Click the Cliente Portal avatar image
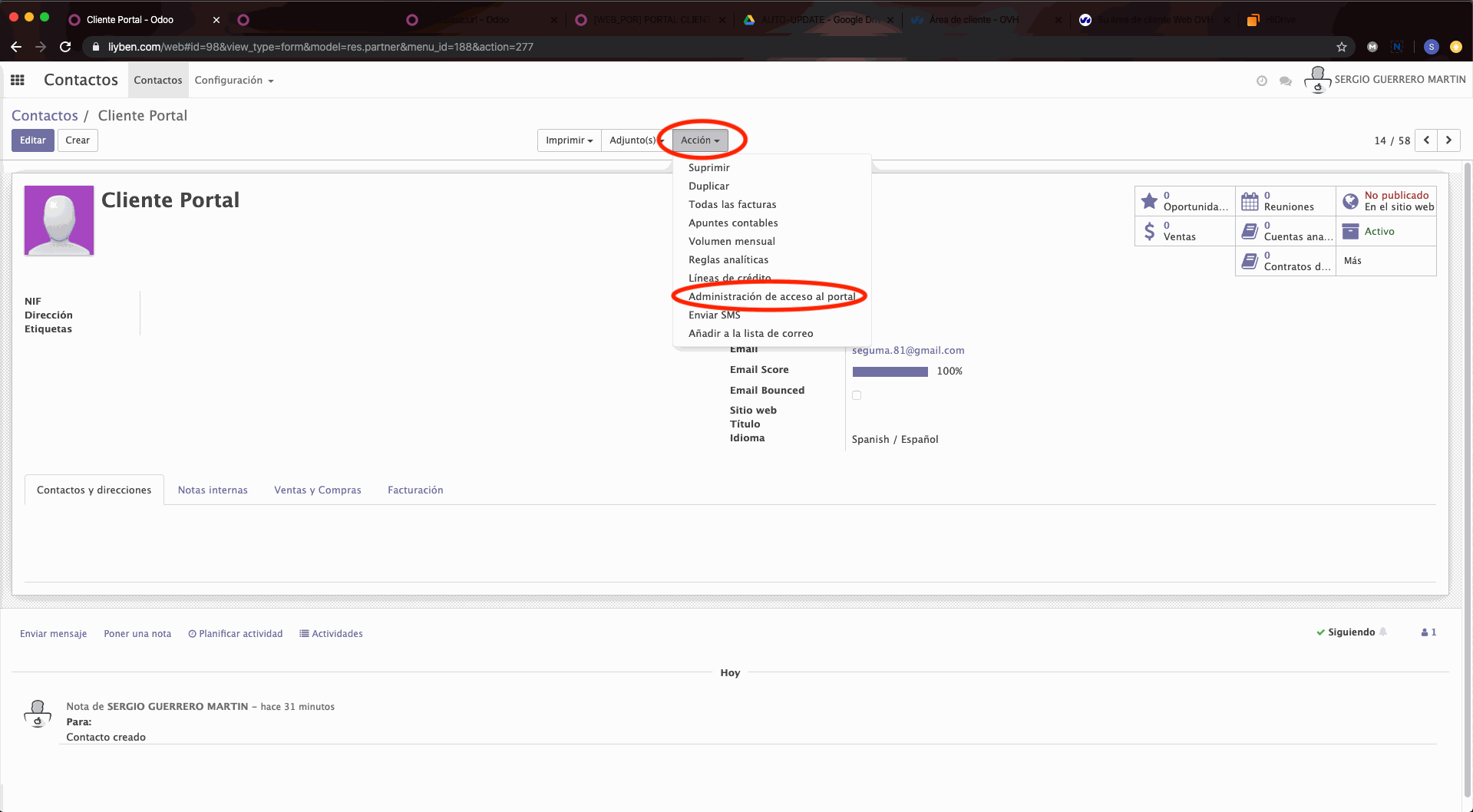 59,220
